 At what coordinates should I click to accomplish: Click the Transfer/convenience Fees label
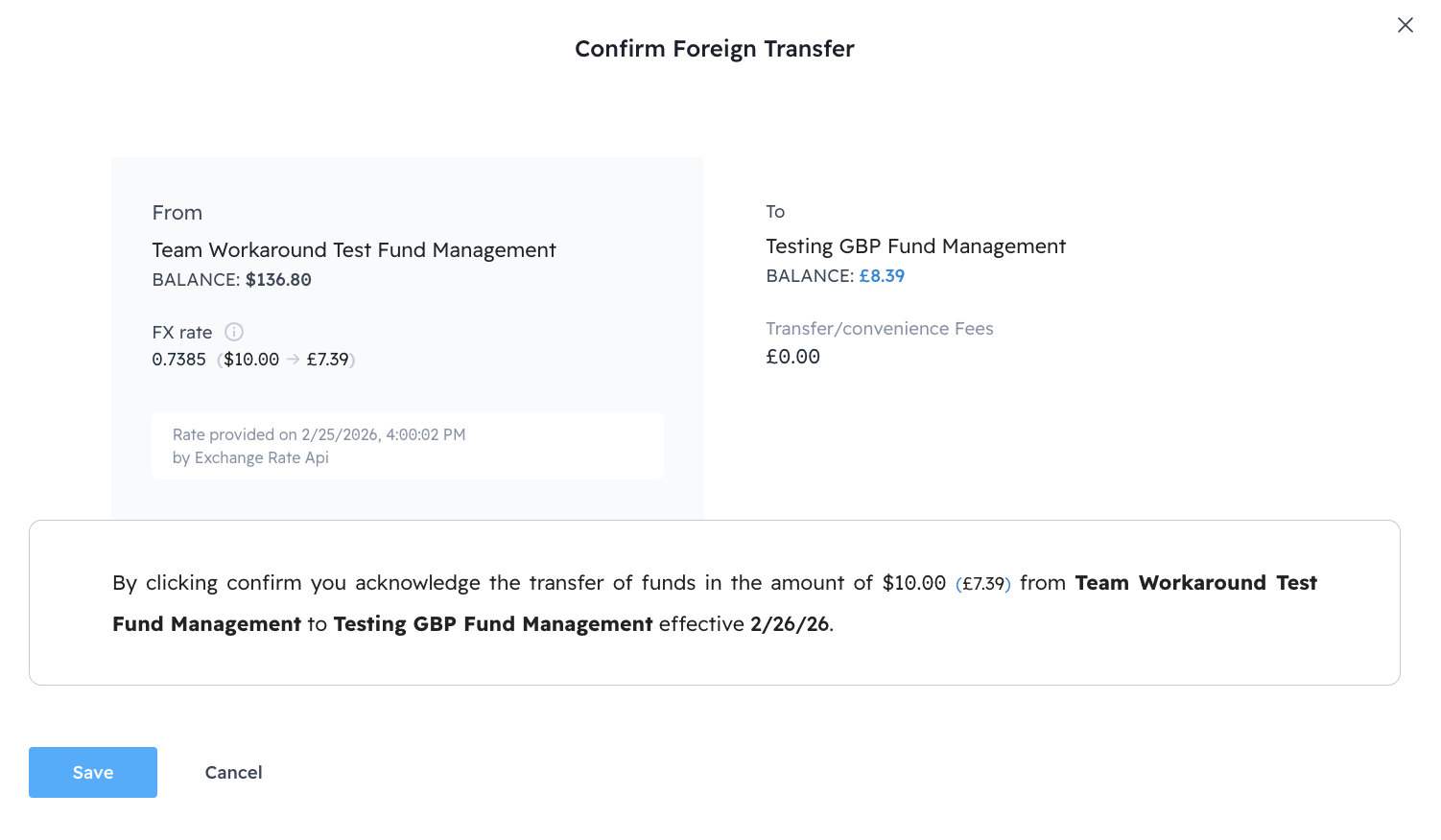pos(879,329)
